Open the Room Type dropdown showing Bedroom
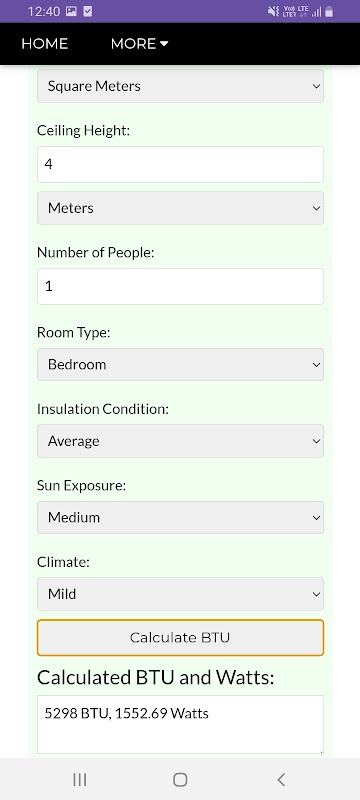Image resolution: width=360 pixels, height=800 pixels. [181, 364]
